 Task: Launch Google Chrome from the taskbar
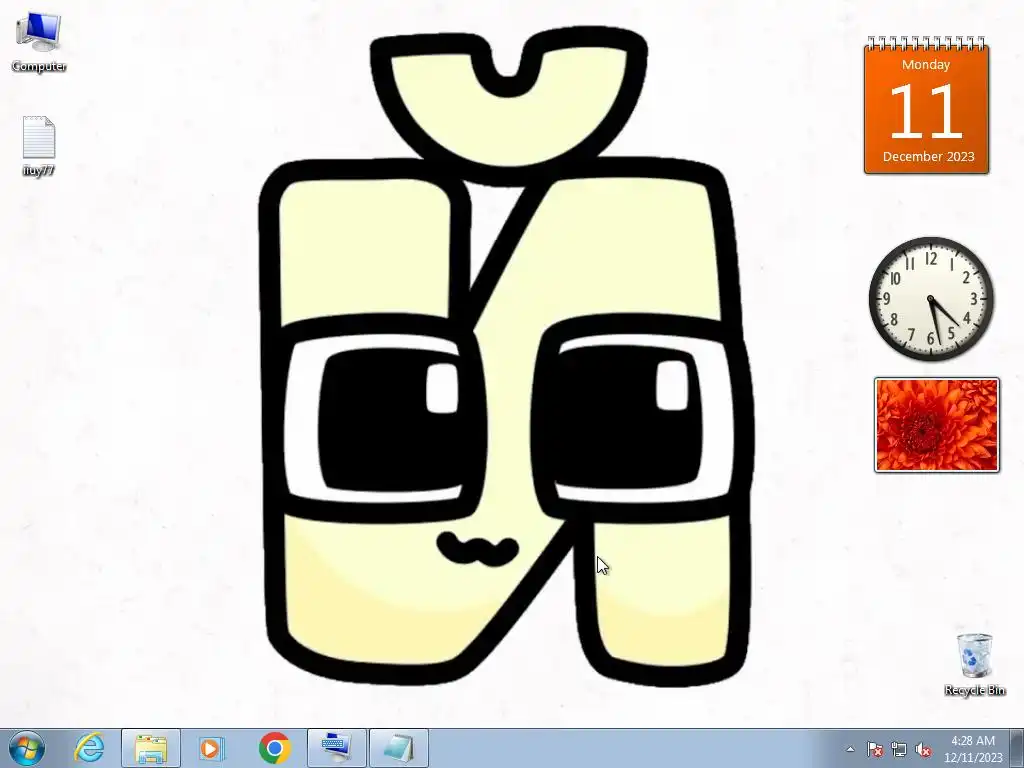click(x=274, y=748)
